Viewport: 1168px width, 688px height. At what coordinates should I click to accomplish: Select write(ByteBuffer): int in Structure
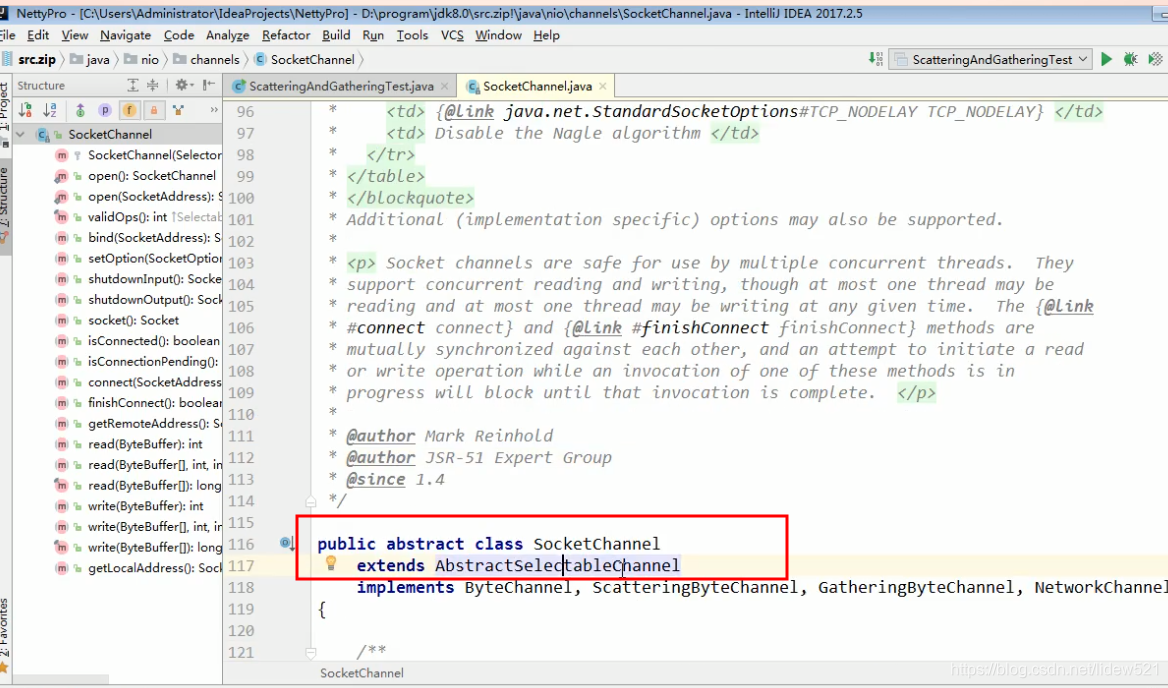(145, 506)
